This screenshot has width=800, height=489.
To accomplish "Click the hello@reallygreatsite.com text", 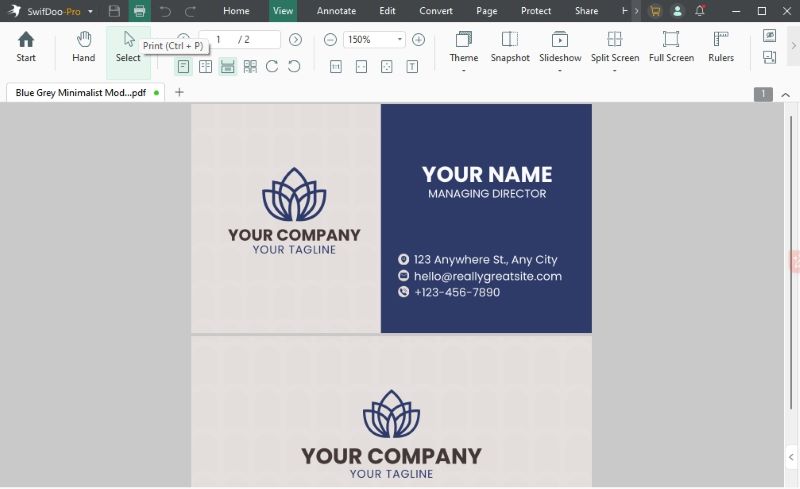I will (487, 276).
